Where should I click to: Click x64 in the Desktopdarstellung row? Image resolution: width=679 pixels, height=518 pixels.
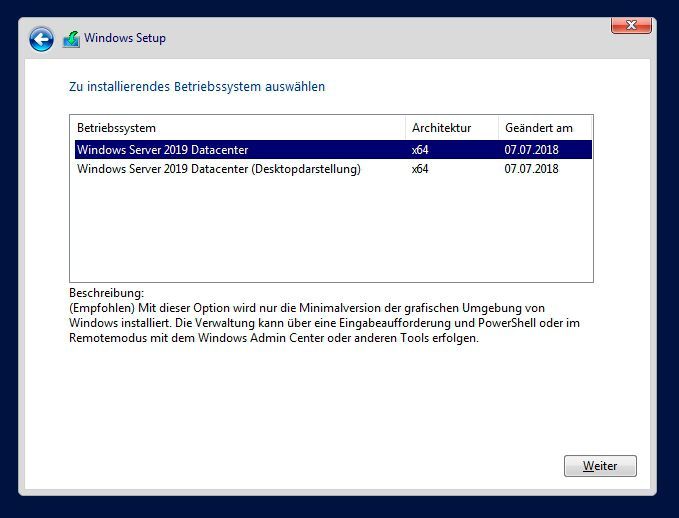(420, 169)
